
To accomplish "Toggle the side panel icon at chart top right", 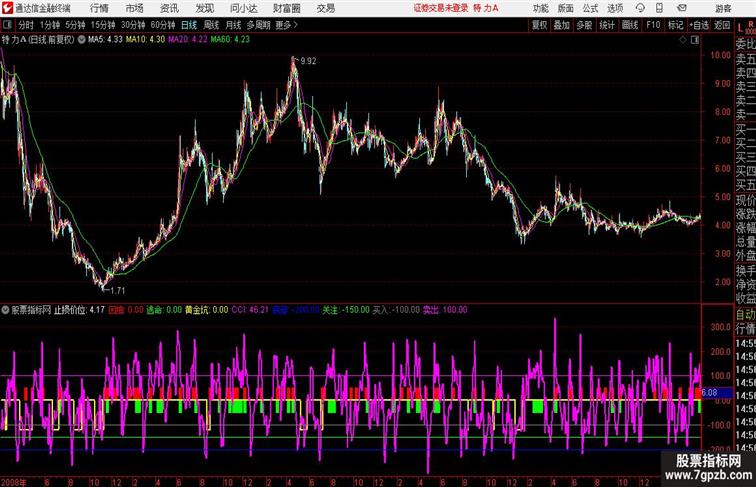I will tap(695, 40).
